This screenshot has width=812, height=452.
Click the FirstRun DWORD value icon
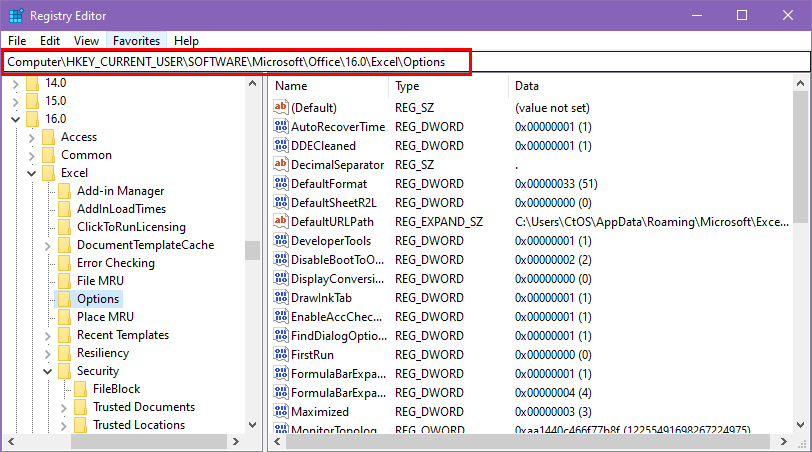click(281, 354)
